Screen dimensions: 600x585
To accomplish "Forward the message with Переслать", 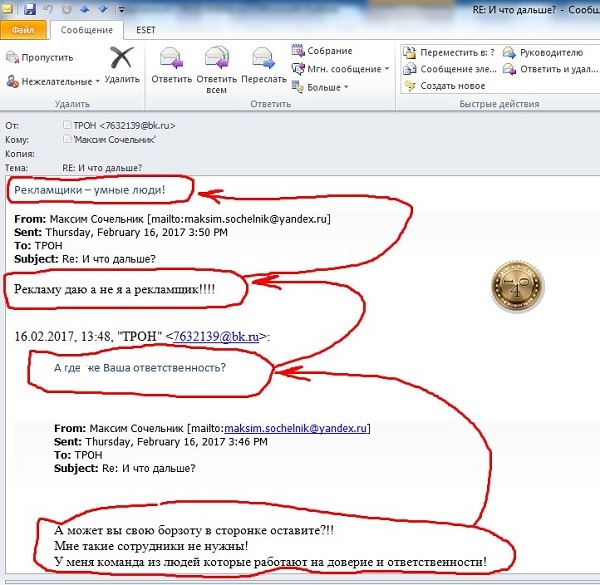I will (x=264, y=64).
